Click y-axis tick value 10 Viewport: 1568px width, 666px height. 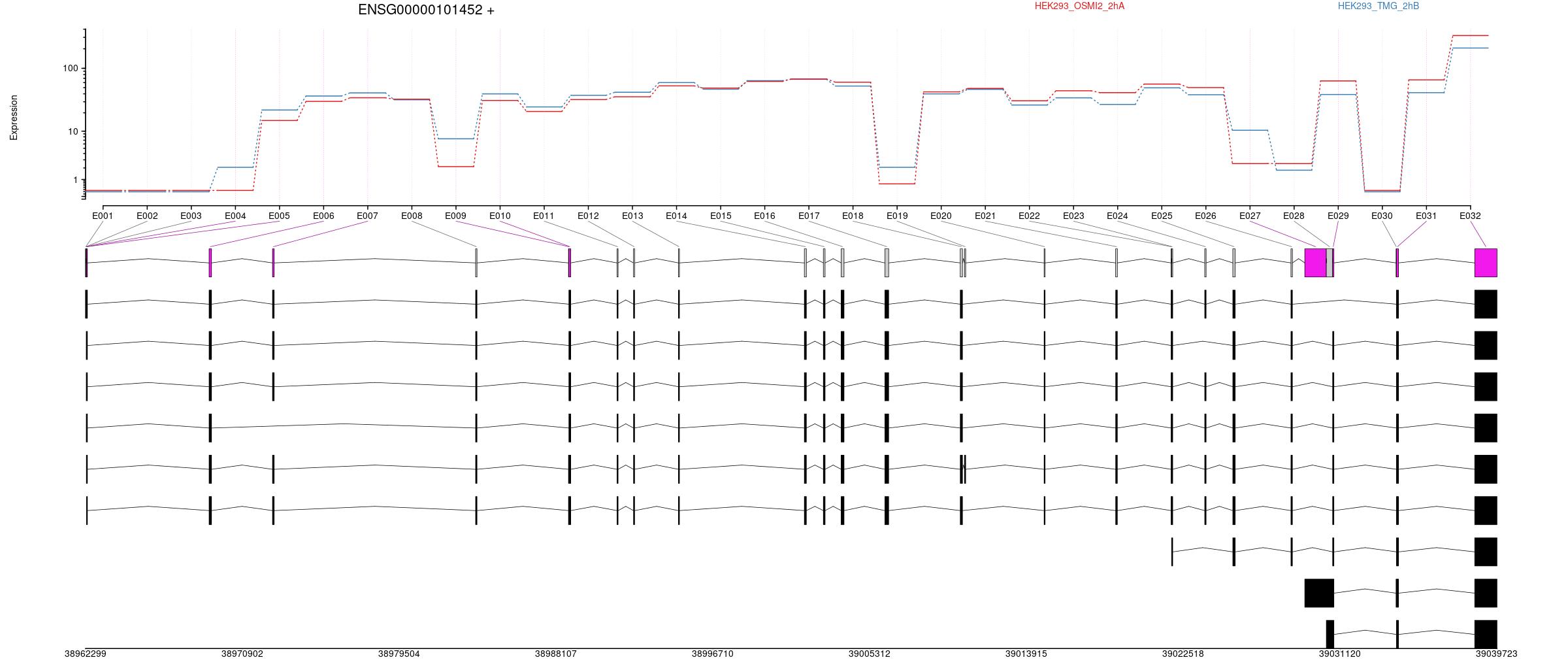[73, 131]
